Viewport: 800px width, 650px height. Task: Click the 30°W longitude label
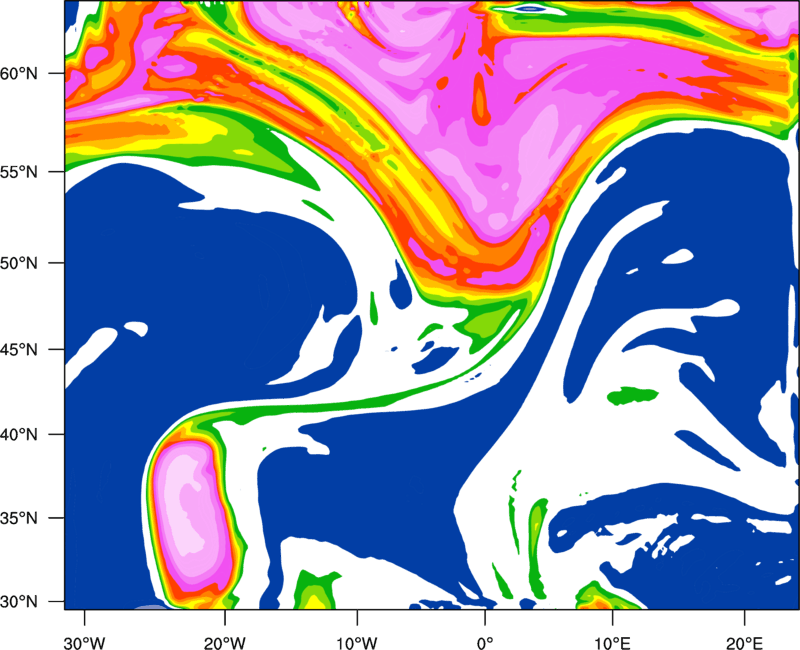coord(84,643)
